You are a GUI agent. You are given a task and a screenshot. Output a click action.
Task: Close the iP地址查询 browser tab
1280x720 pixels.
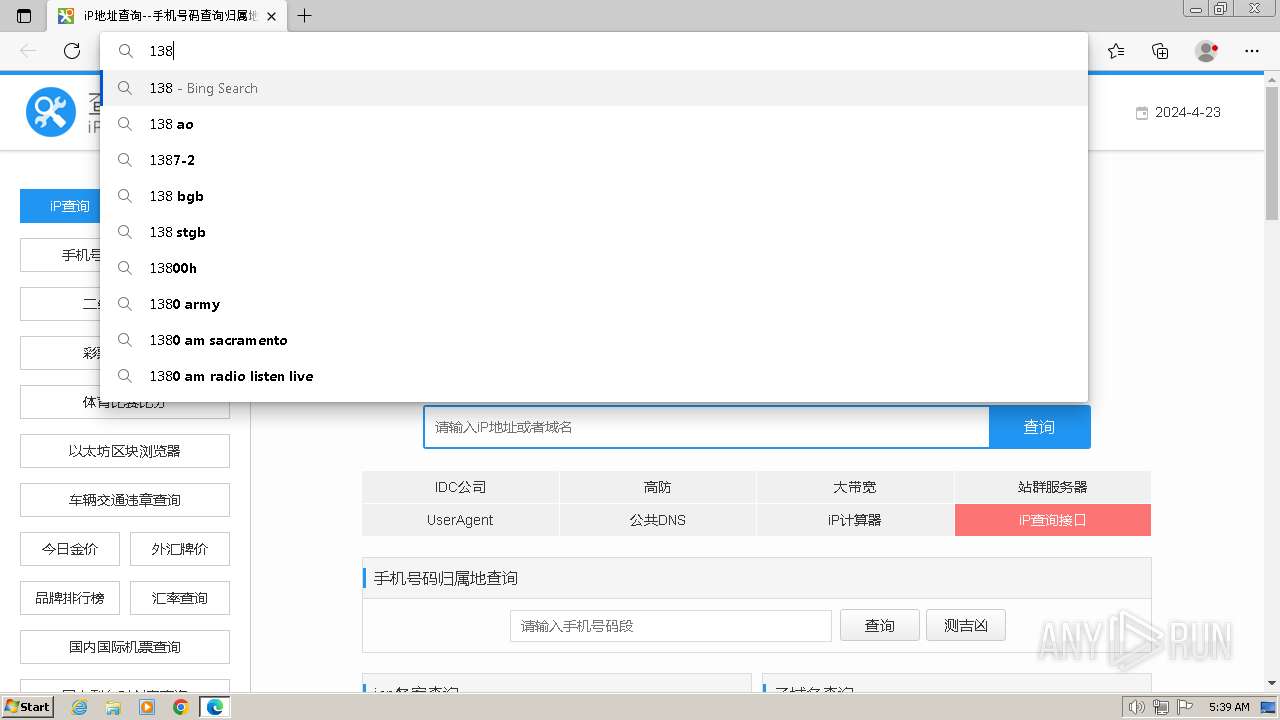(271, 16)
